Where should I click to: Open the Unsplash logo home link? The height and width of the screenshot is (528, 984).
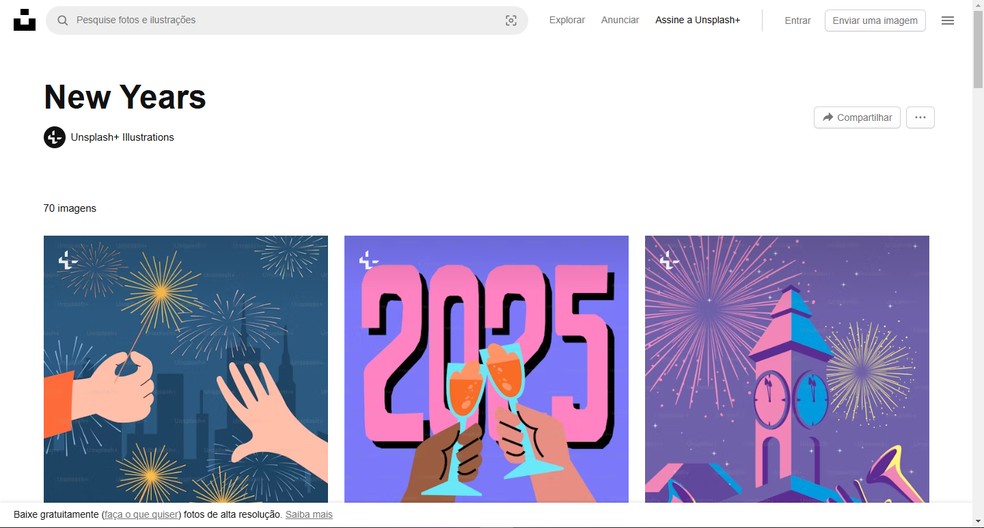click(24, 20)
